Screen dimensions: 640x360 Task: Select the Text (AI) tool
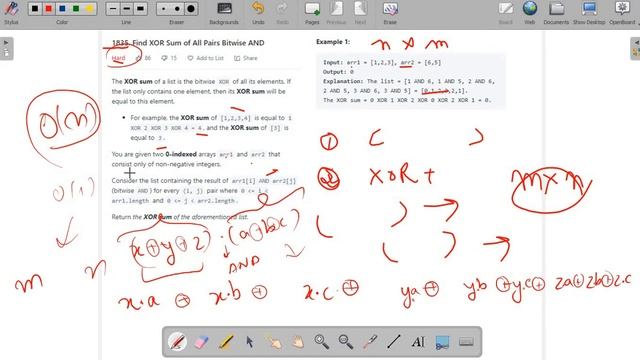point(418,342)
